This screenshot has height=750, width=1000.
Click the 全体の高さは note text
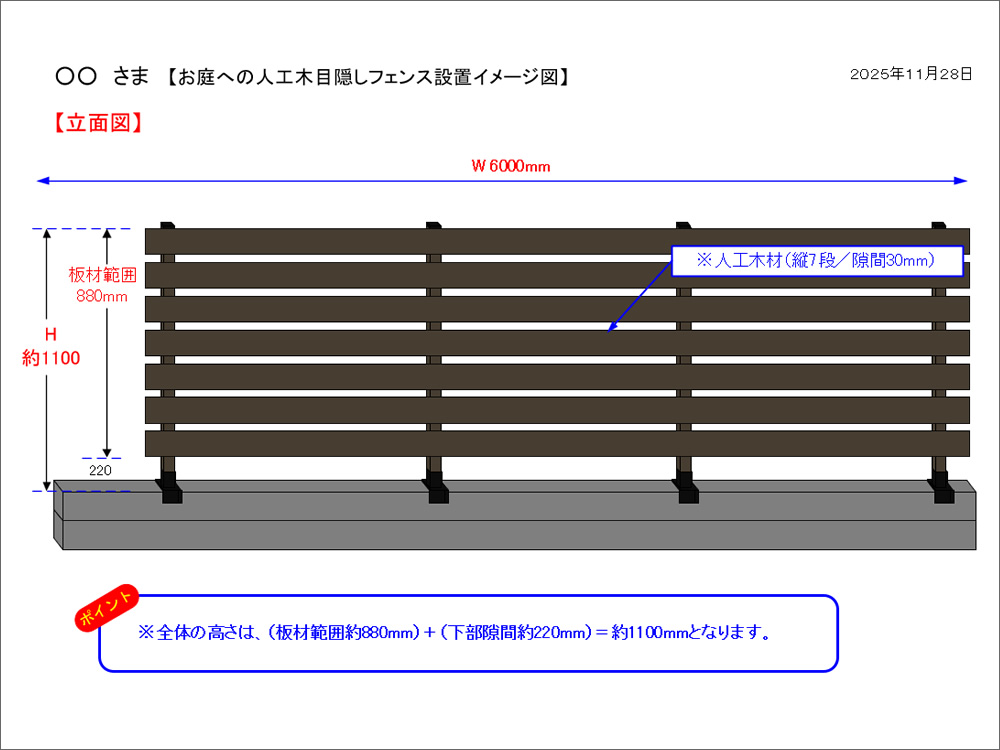455,633
